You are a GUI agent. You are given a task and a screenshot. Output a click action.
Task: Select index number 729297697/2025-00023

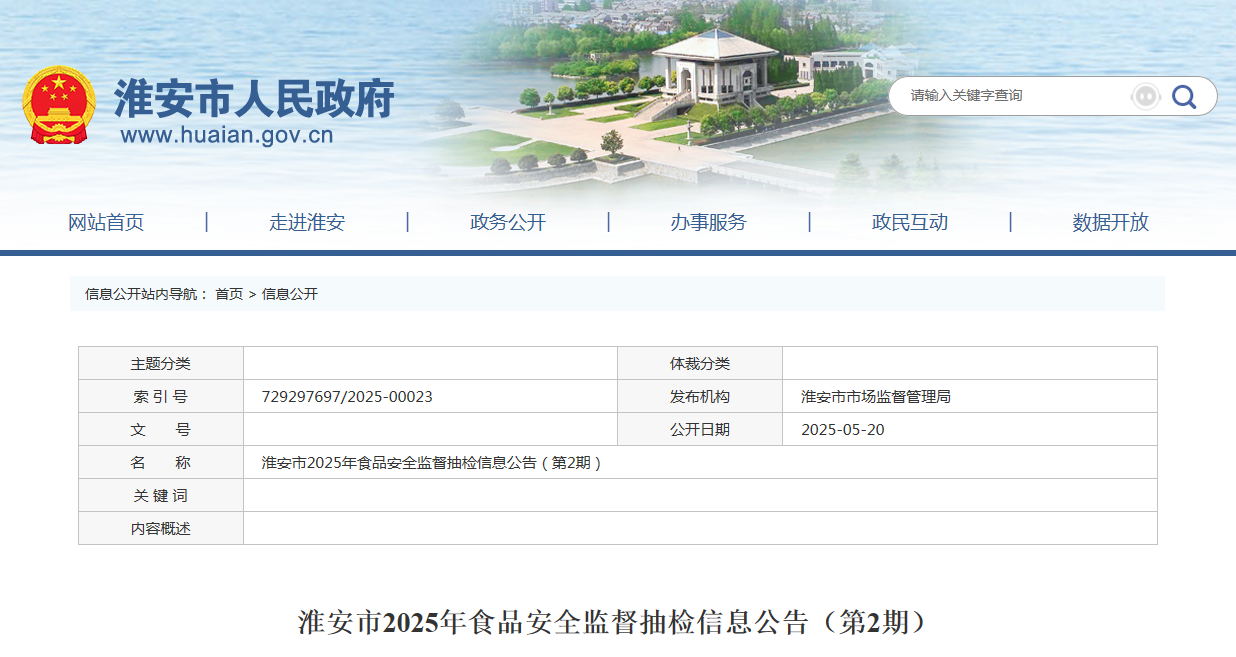pyautogui.click(x=347, y=397)
